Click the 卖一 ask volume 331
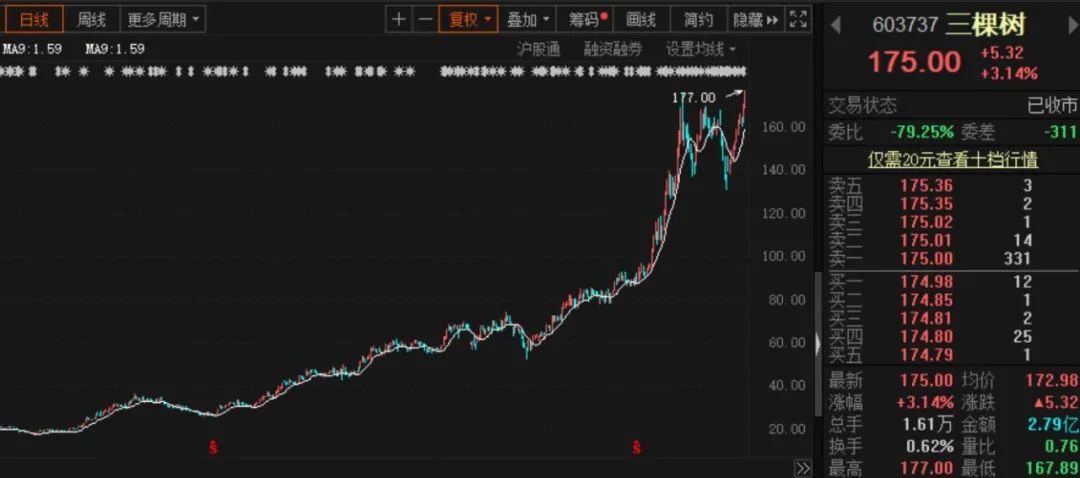Screen dimensions: 1080x478 1017,260
